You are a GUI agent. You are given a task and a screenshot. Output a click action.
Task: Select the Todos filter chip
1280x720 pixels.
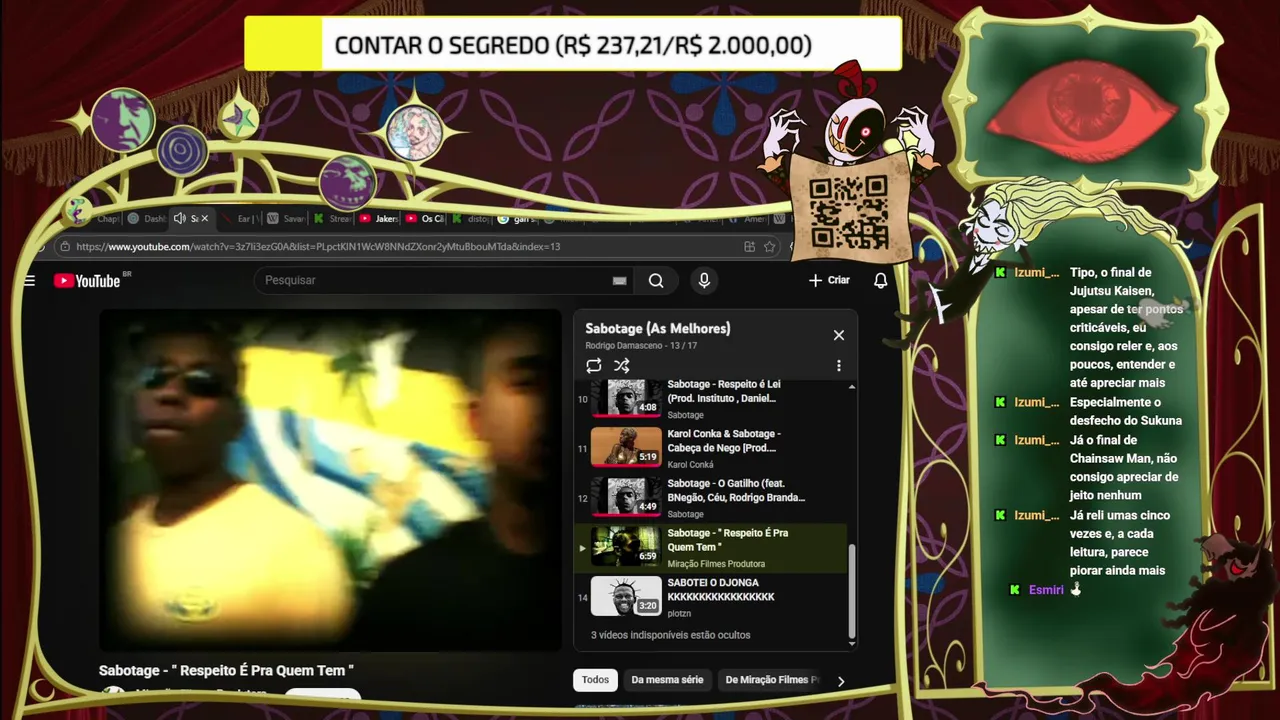click(595, 680)
